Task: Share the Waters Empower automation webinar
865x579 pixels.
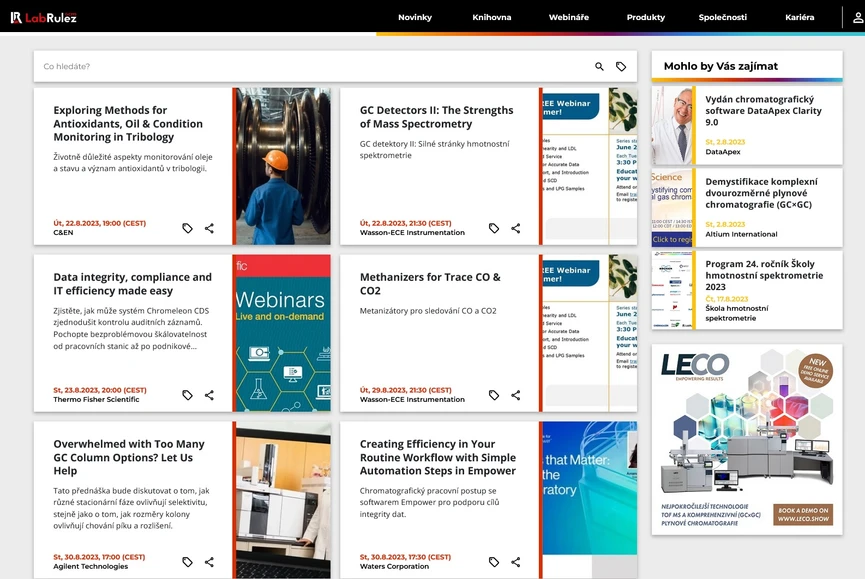Action: pyautogui.click(x=516, y=562)
